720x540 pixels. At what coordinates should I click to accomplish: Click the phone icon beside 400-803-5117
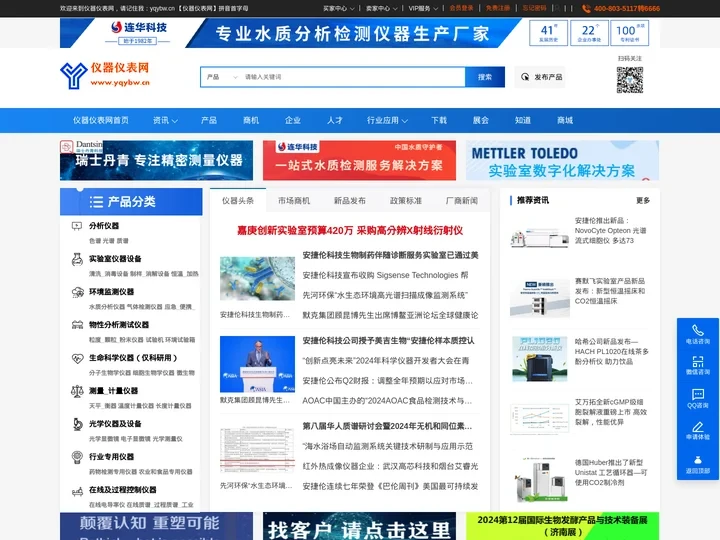pos(586,8)
